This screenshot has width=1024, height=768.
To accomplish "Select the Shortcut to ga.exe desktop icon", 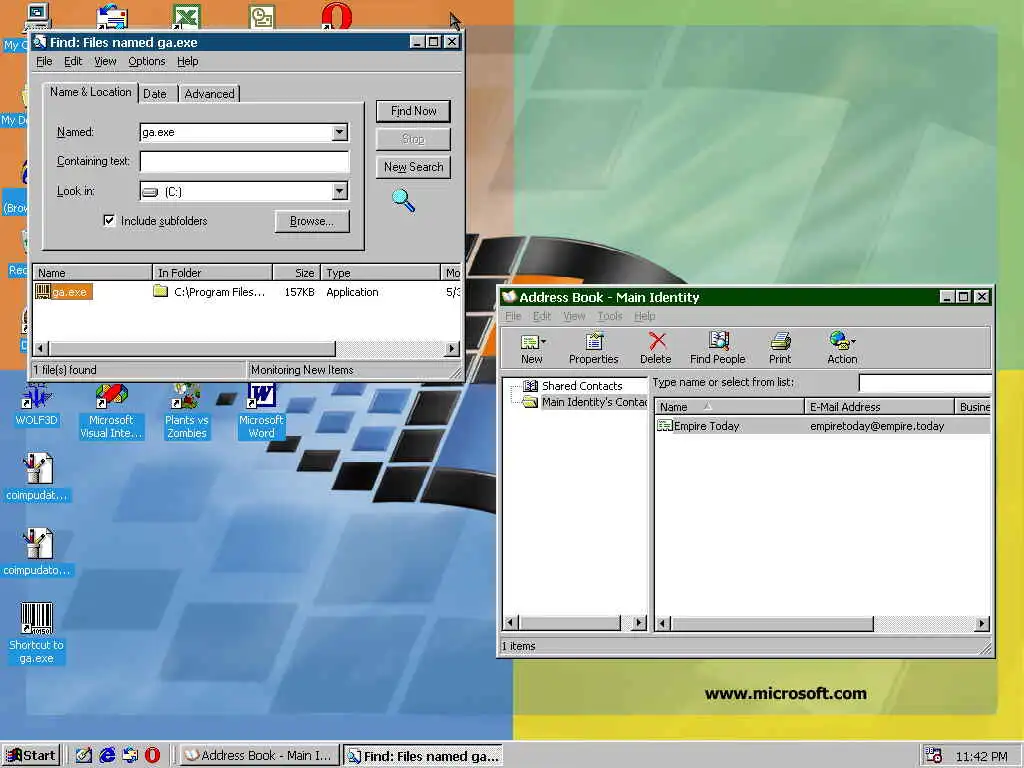I will pyautogui.click(x=37, y=633).
